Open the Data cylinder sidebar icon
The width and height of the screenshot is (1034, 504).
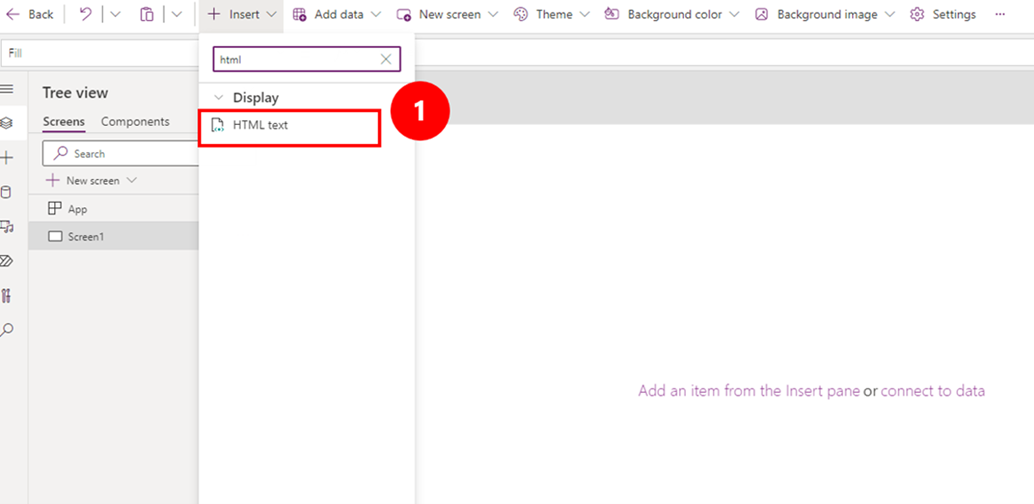7,192
